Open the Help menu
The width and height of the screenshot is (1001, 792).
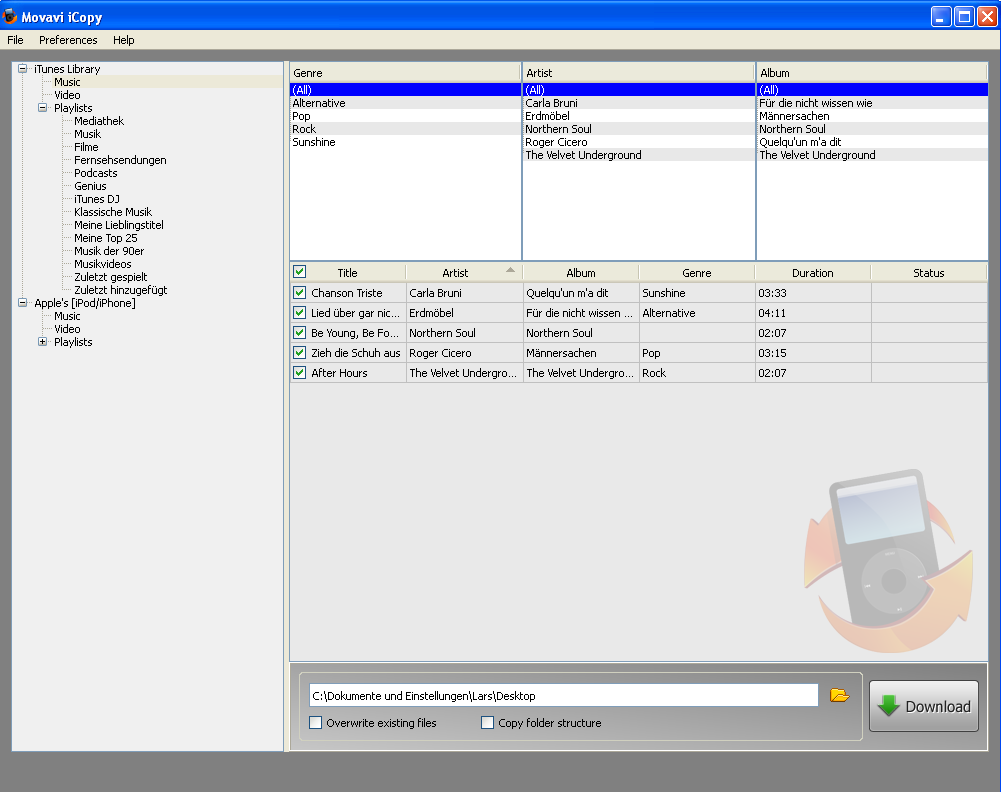pyautogui.click(x=123, y=40)
